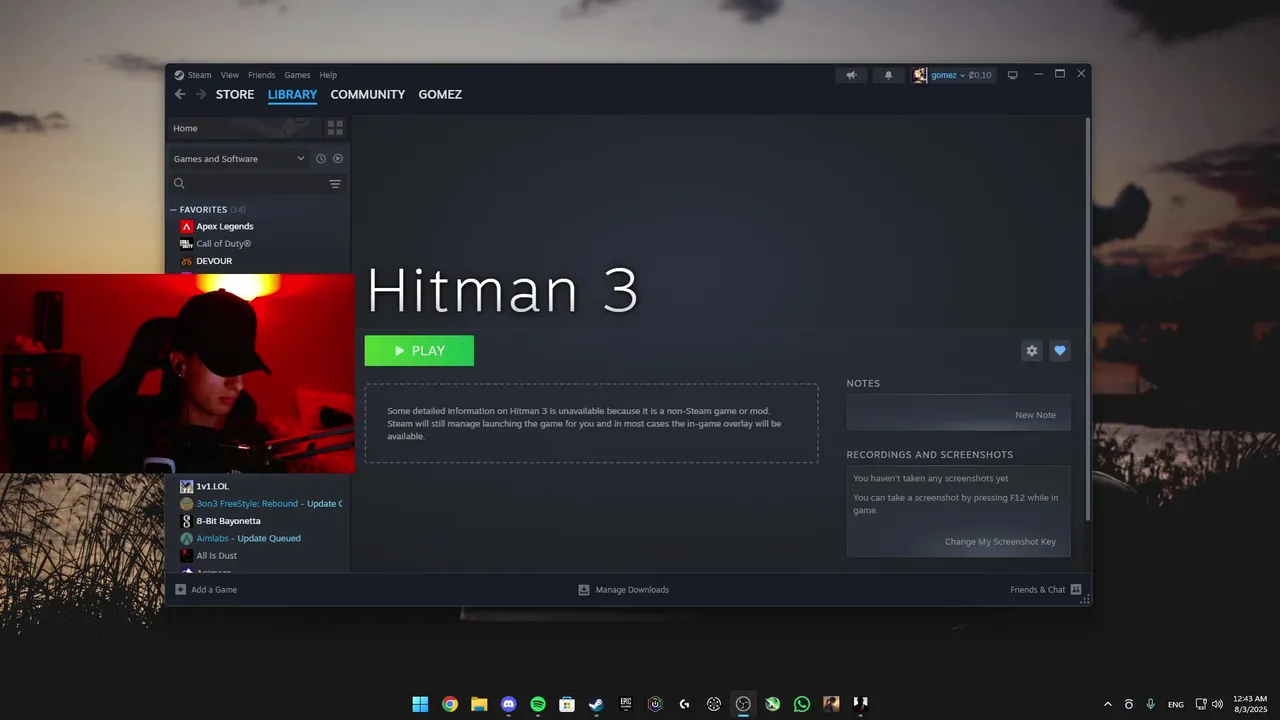Click Steam icon in taskbar
Viewport: 1280px width, 720px height.
(596, 704)
